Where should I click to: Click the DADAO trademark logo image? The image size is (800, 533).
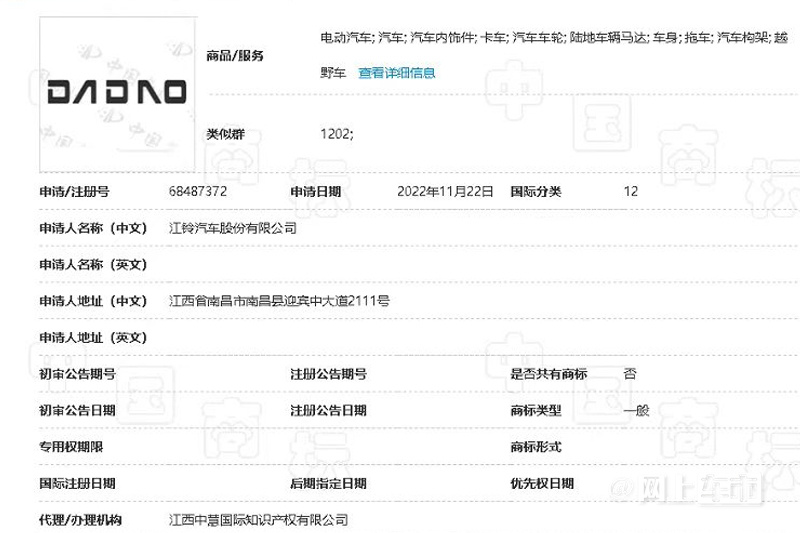click(117, 94)
